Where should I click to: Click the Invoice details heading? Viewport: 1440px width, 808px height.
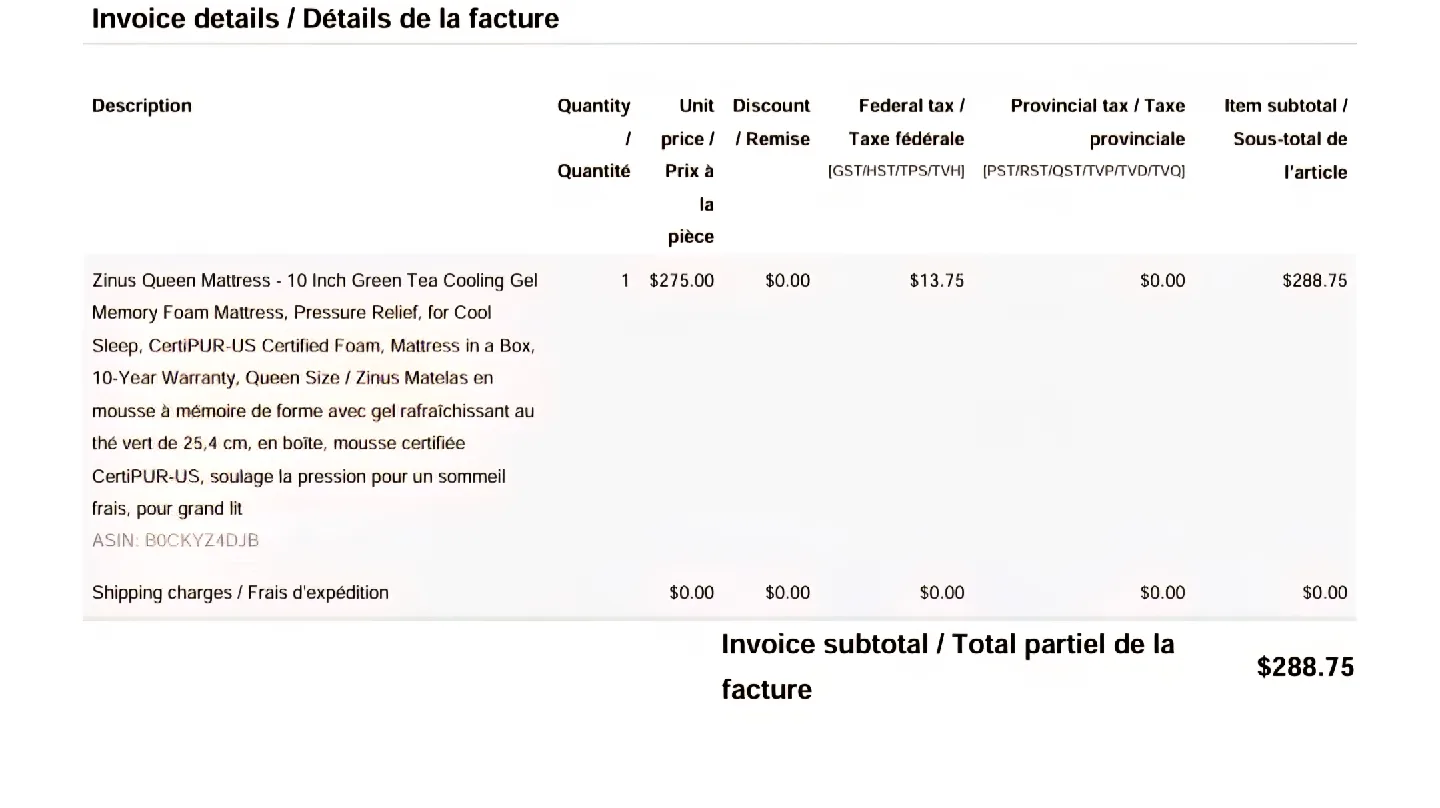[325, 18]
